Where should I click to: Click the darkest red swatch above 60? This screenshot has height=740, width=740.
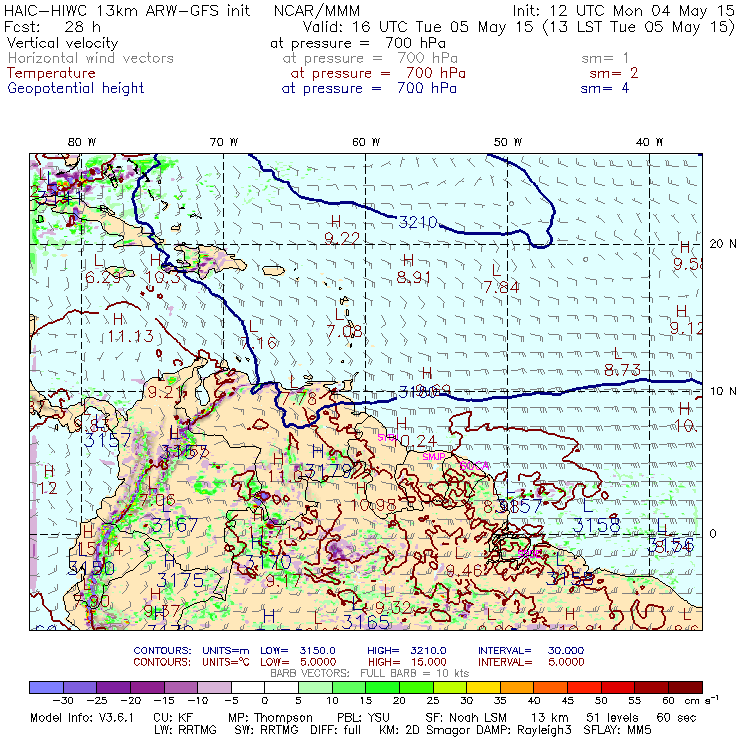(x=685, y=687)
